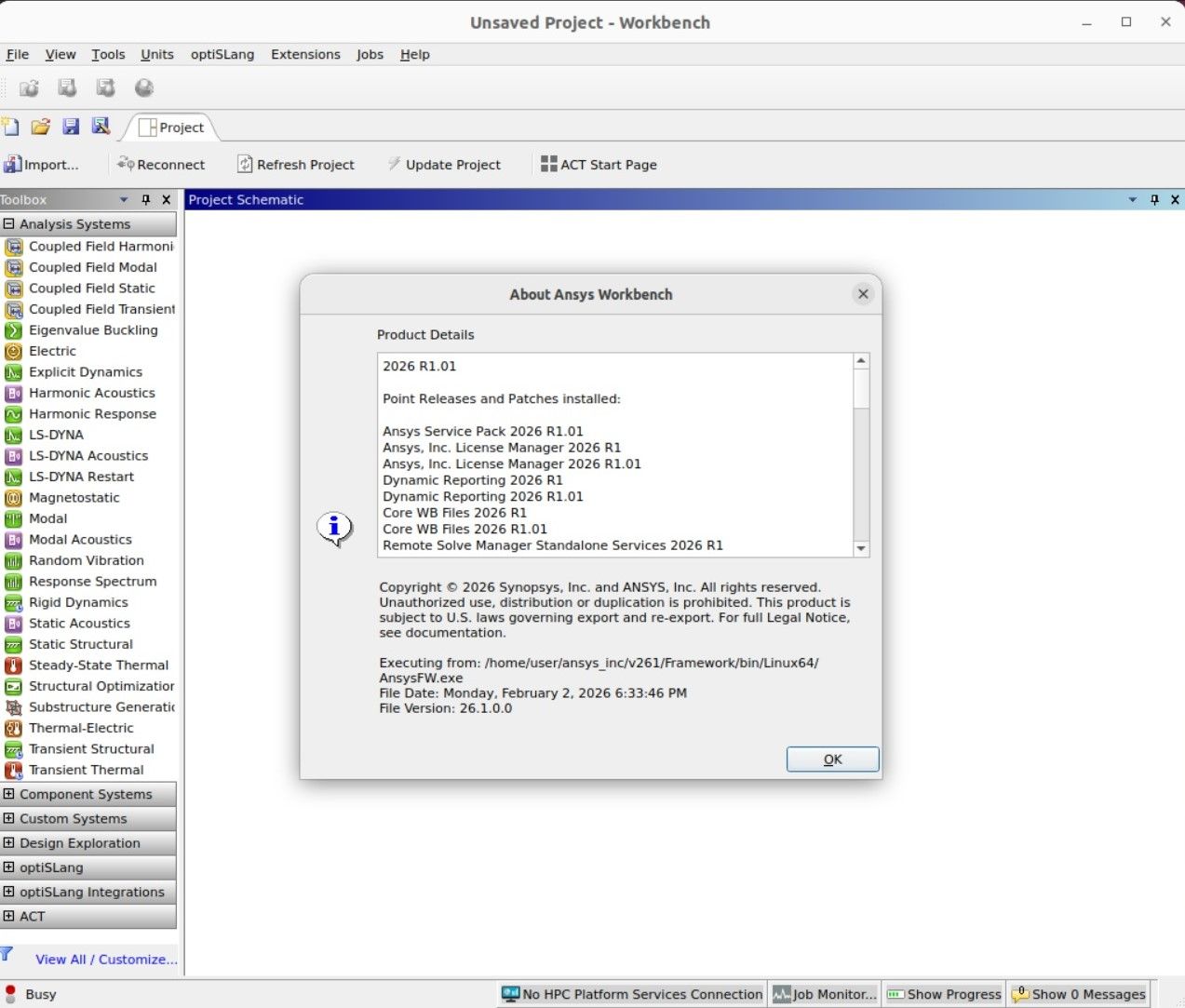Screen dimensions: 1185x1008
Task: Select Rigid Dynamics system icon
Action: [14, 602]
